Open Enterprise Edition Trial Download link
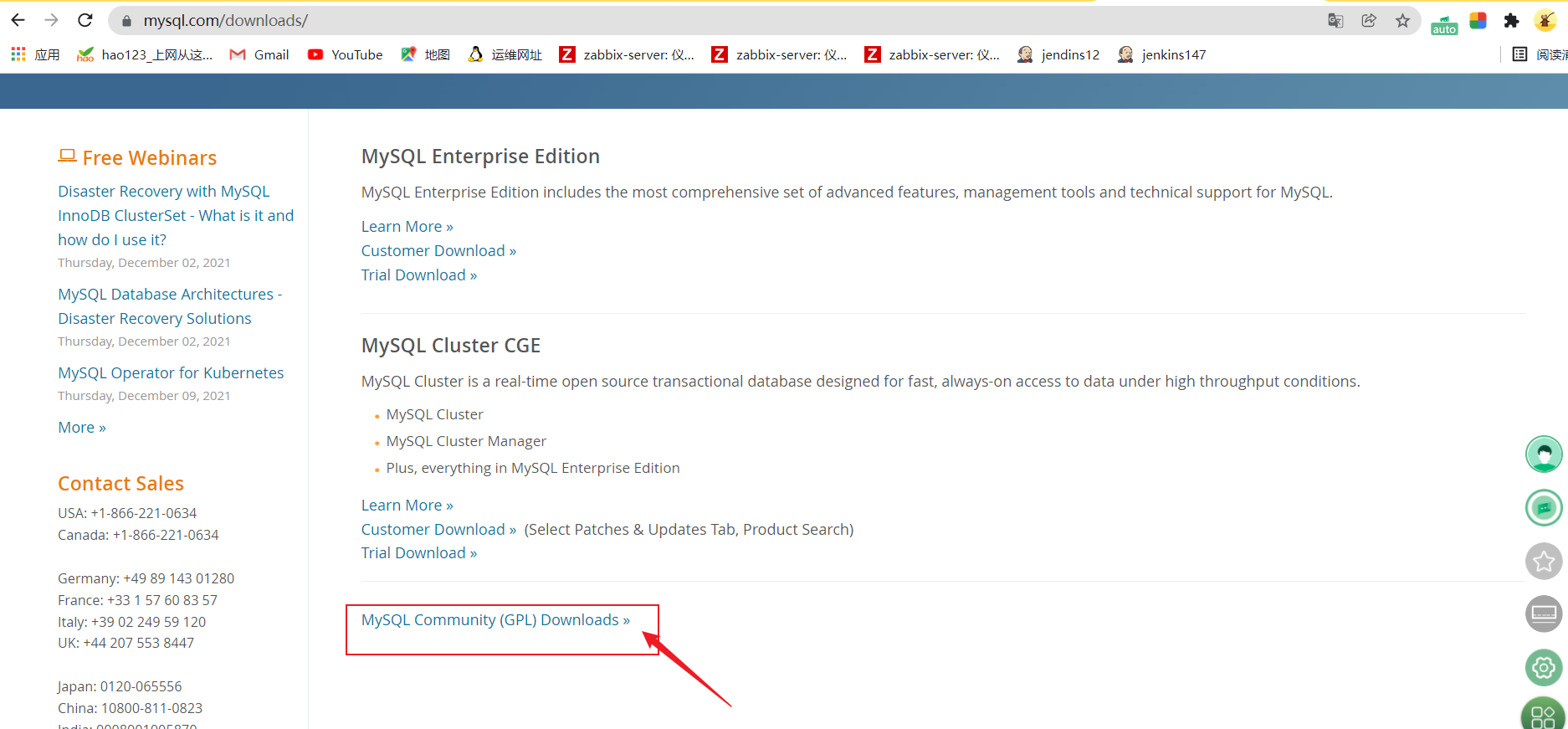This screenshot has height=729, width=1568. [419, 275]
